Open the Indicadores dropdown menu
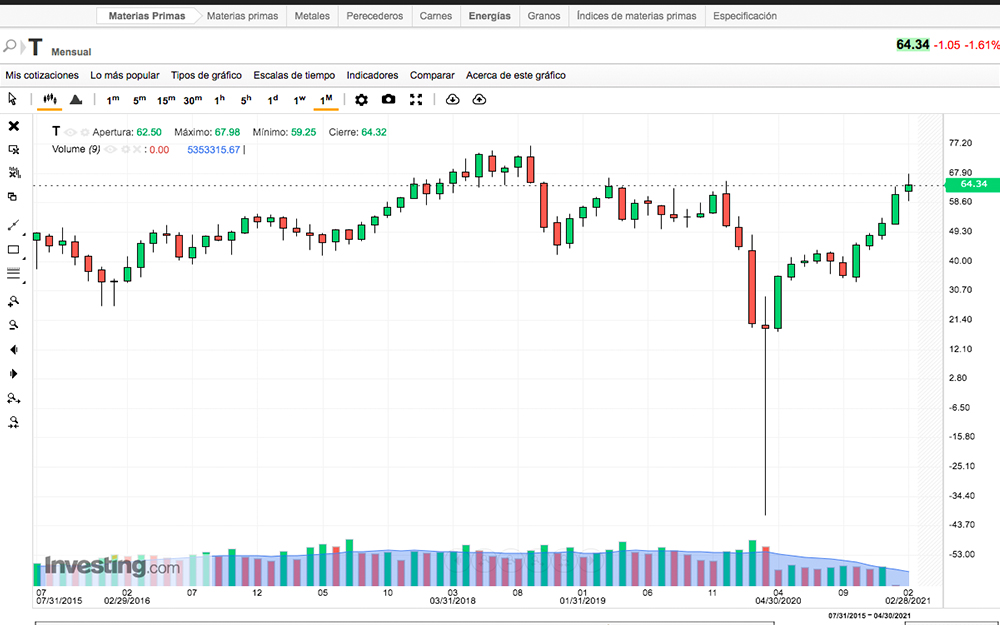This screenshot has width=1000, height=625. tap(372, 75)
